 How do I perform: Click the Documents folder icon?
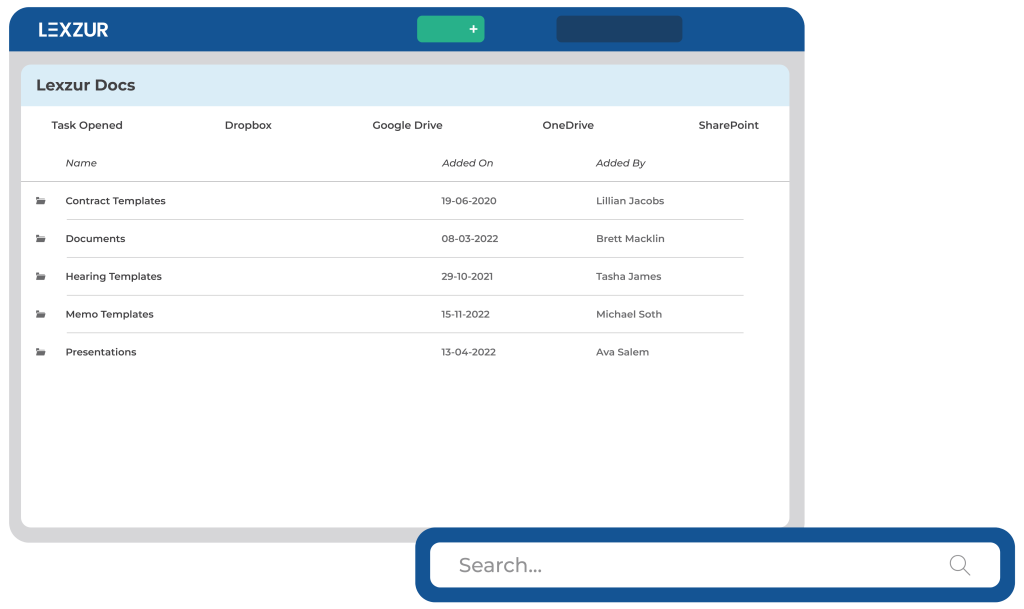[x=41, y=239]
